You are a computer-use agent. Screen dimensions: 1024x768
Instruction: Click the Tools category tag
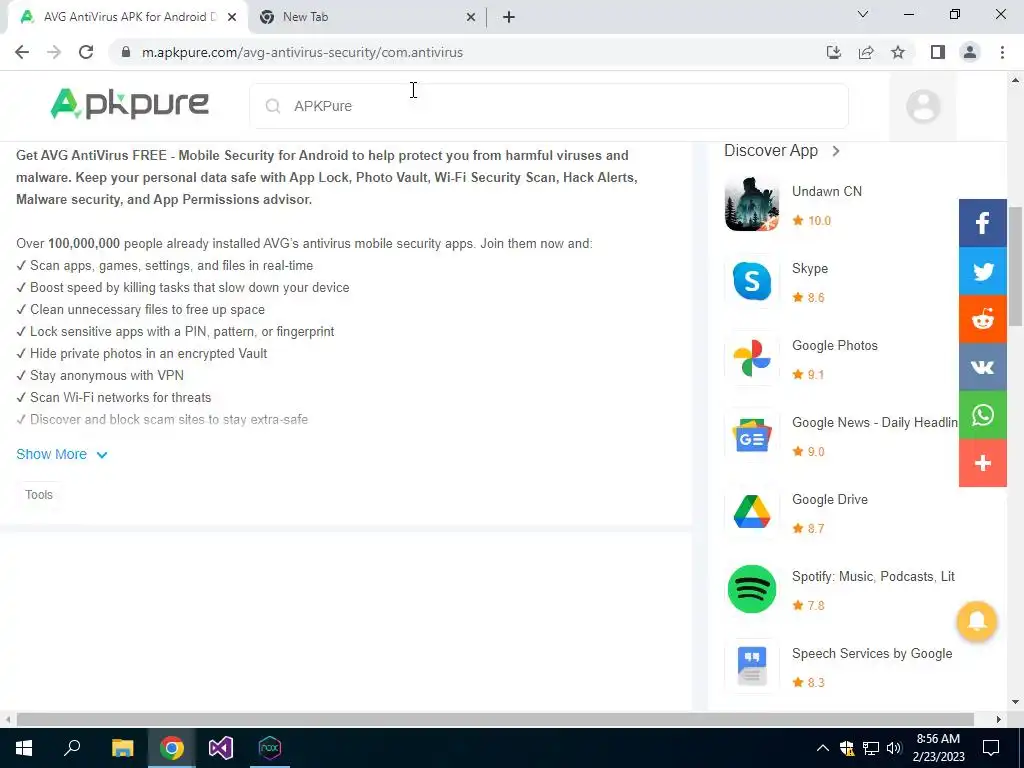tap(39, 495)
